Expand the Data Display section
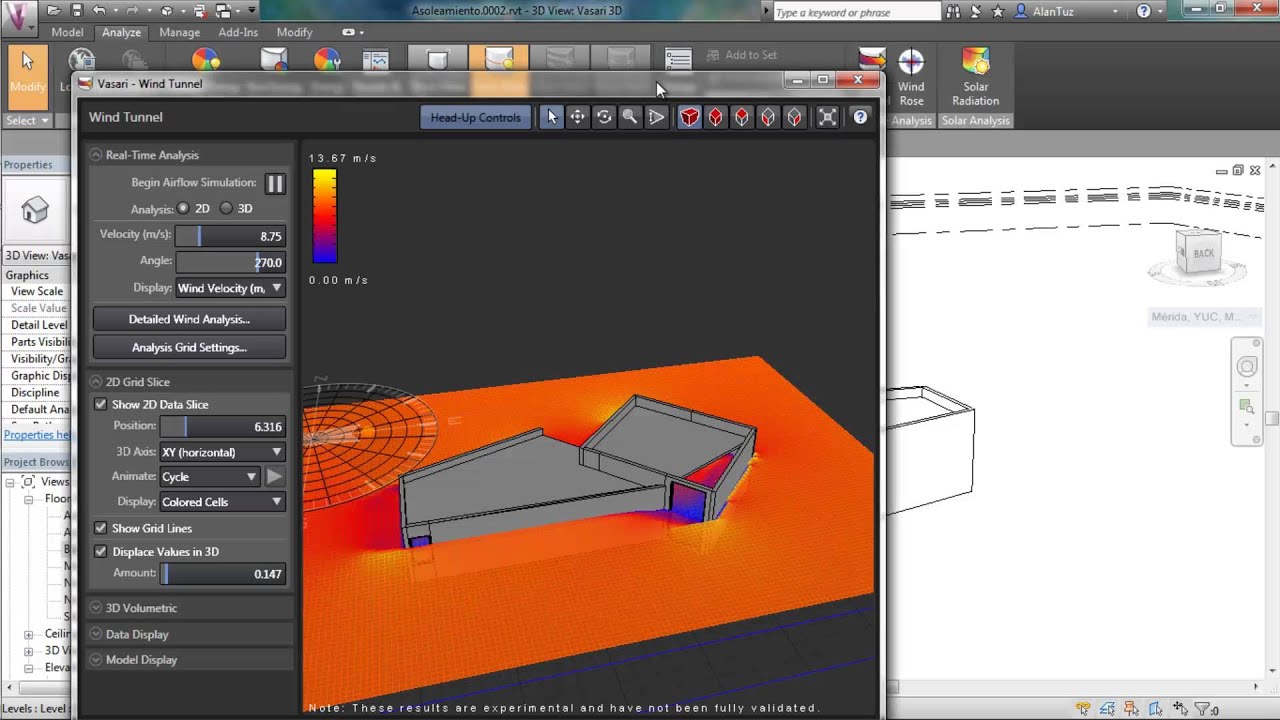1280x720 pixels. coord(96,634)
